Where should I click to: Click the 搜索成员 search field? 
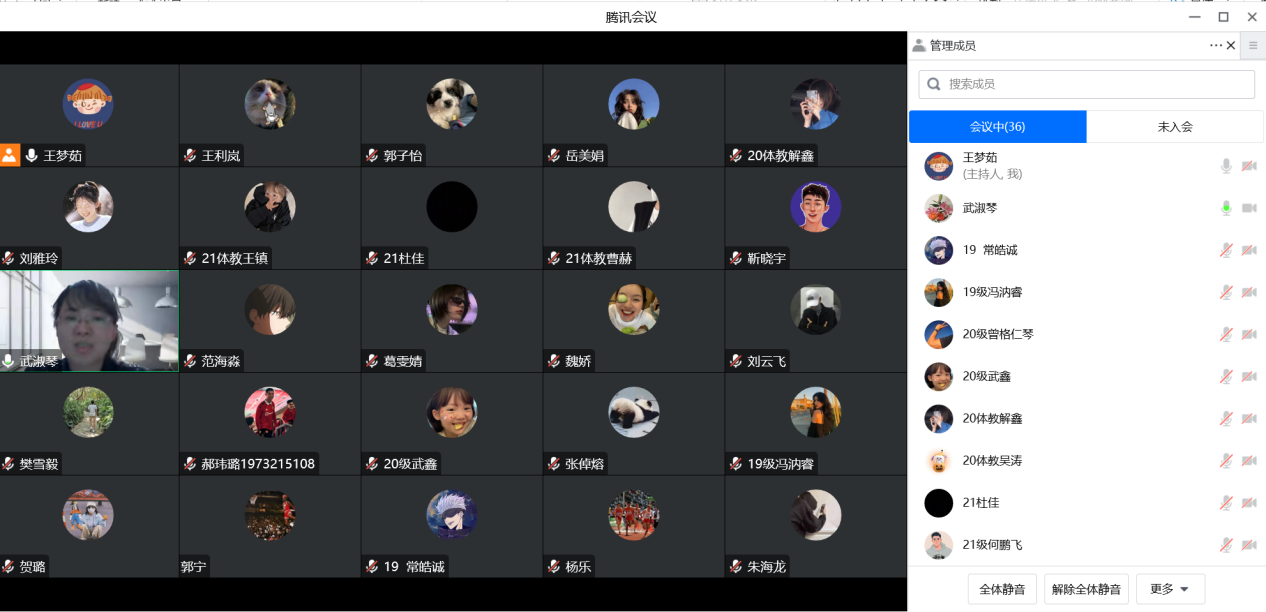tap(1095, 84)
